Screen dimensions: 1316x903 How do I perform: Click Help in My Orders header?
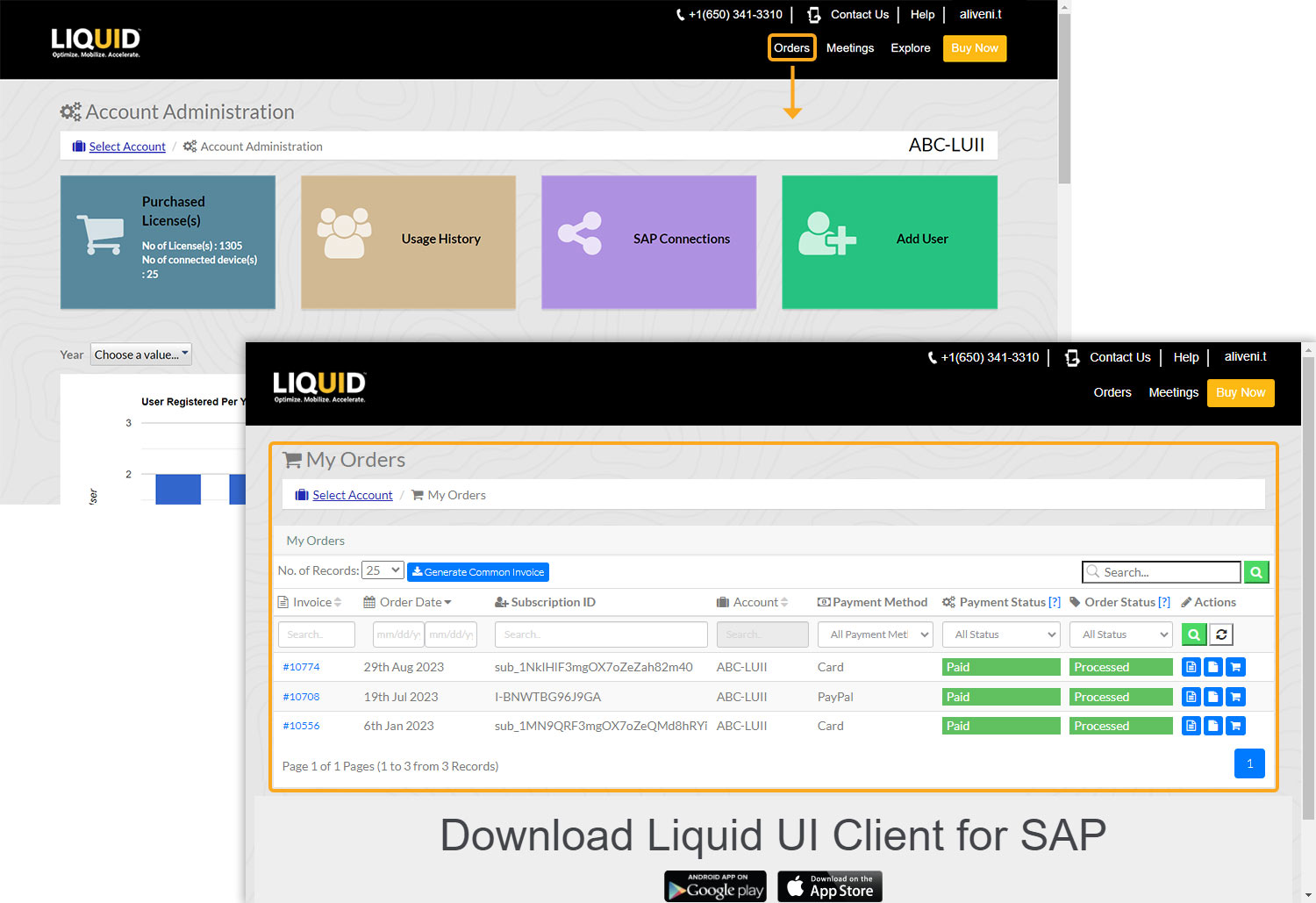tap(1186, 357)
